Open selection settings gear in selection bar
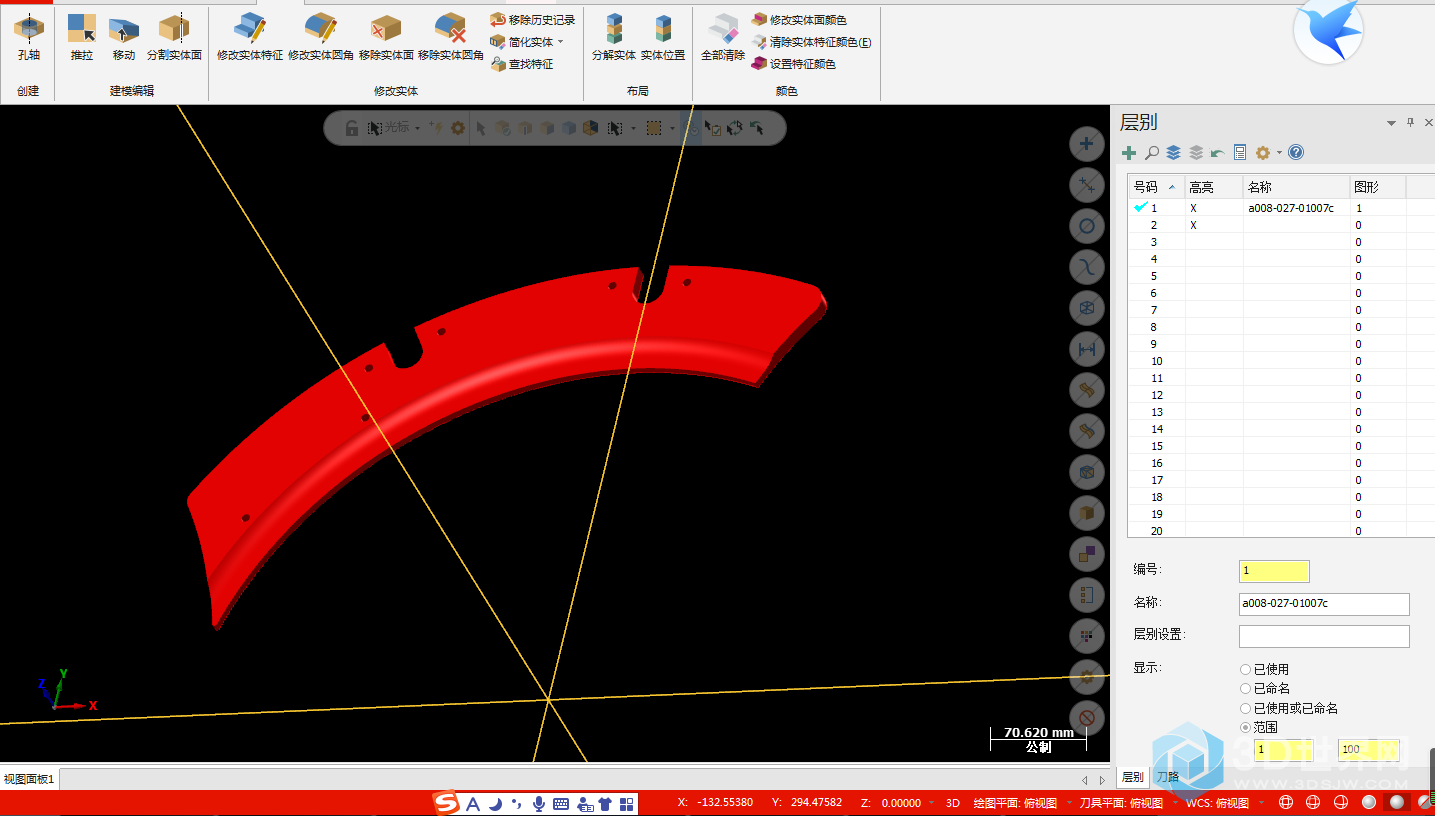This screenshot has width=1435, height=816. click(458, 128)
